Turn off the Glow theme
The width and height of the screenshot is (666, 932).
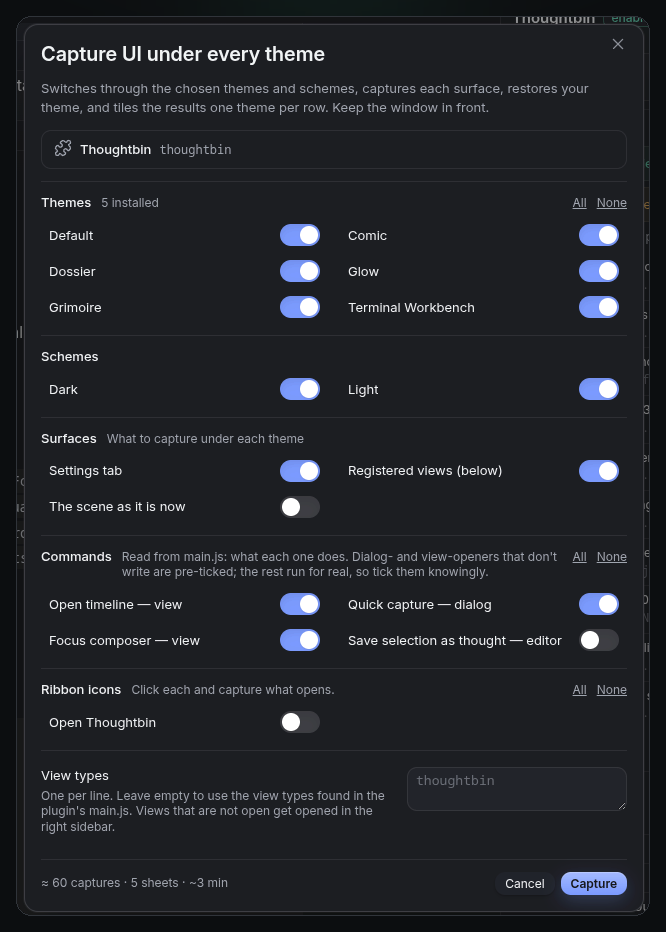click(x=599, y=272)
